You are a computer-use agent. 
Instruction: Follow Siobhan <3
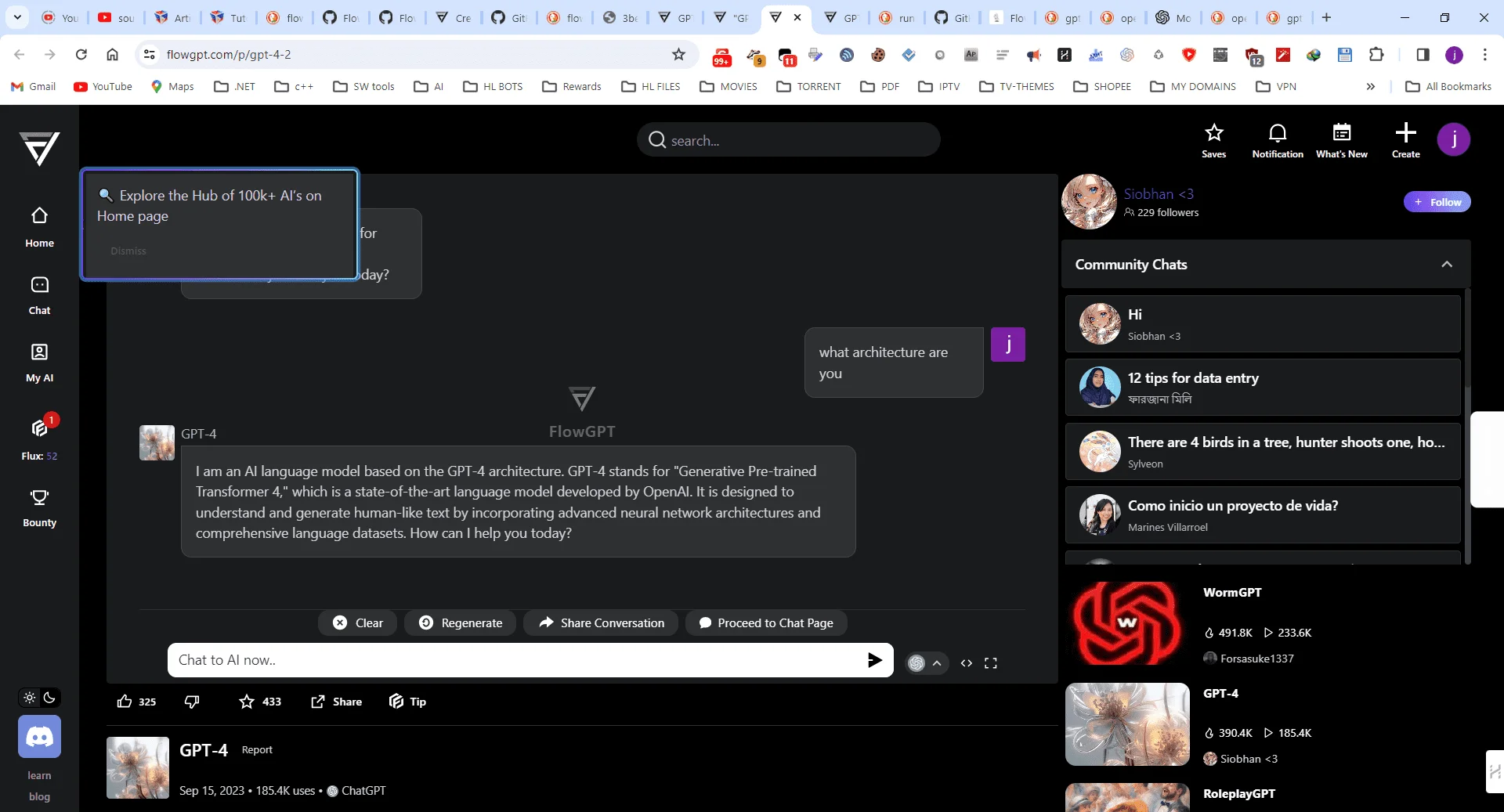tap(1437, 202)
